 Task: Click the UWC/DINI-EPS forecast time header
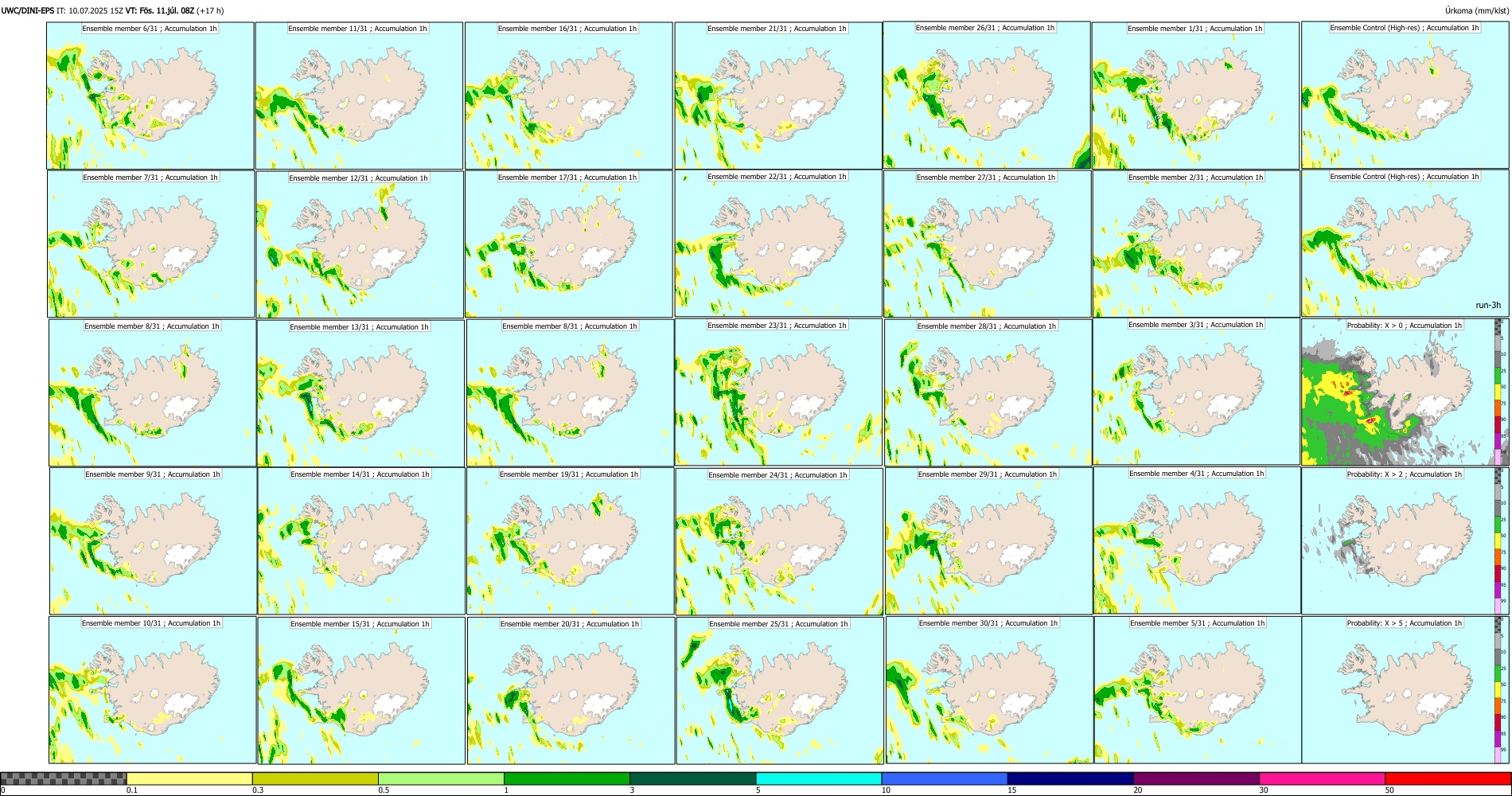113,11
